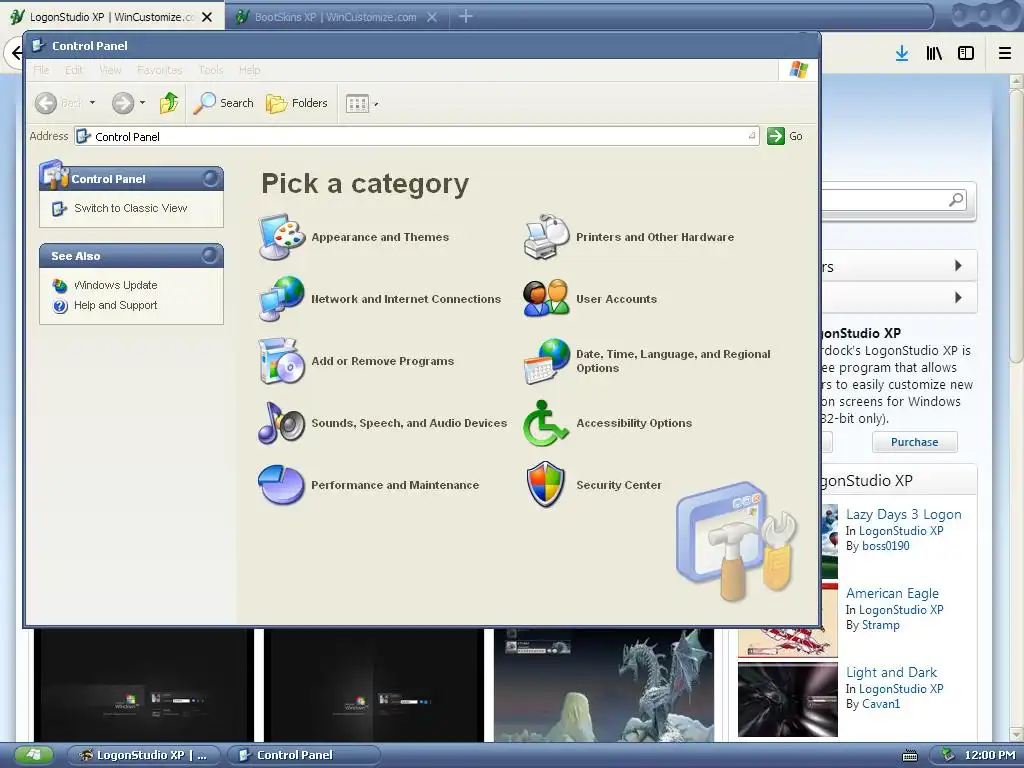Open Network and Internet Connections icon
This screenshot has width=1024, height=768.
pyautogui.click(x=281, y=298)
